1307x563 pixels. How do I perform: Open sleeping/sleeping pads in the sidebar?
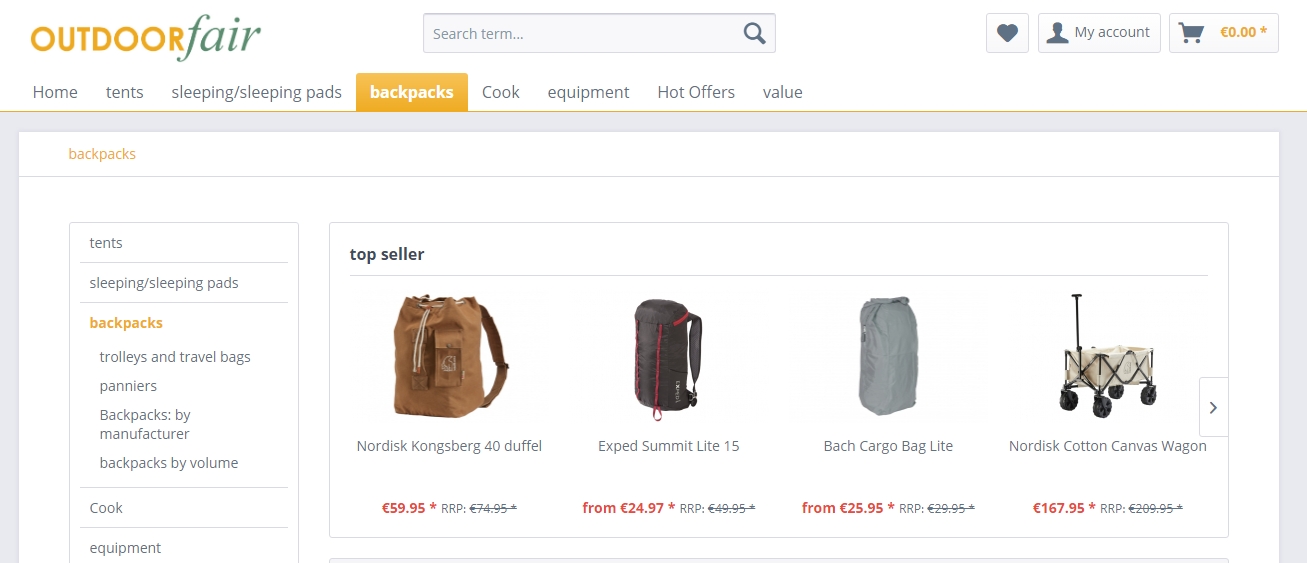(x=164, y=283)
